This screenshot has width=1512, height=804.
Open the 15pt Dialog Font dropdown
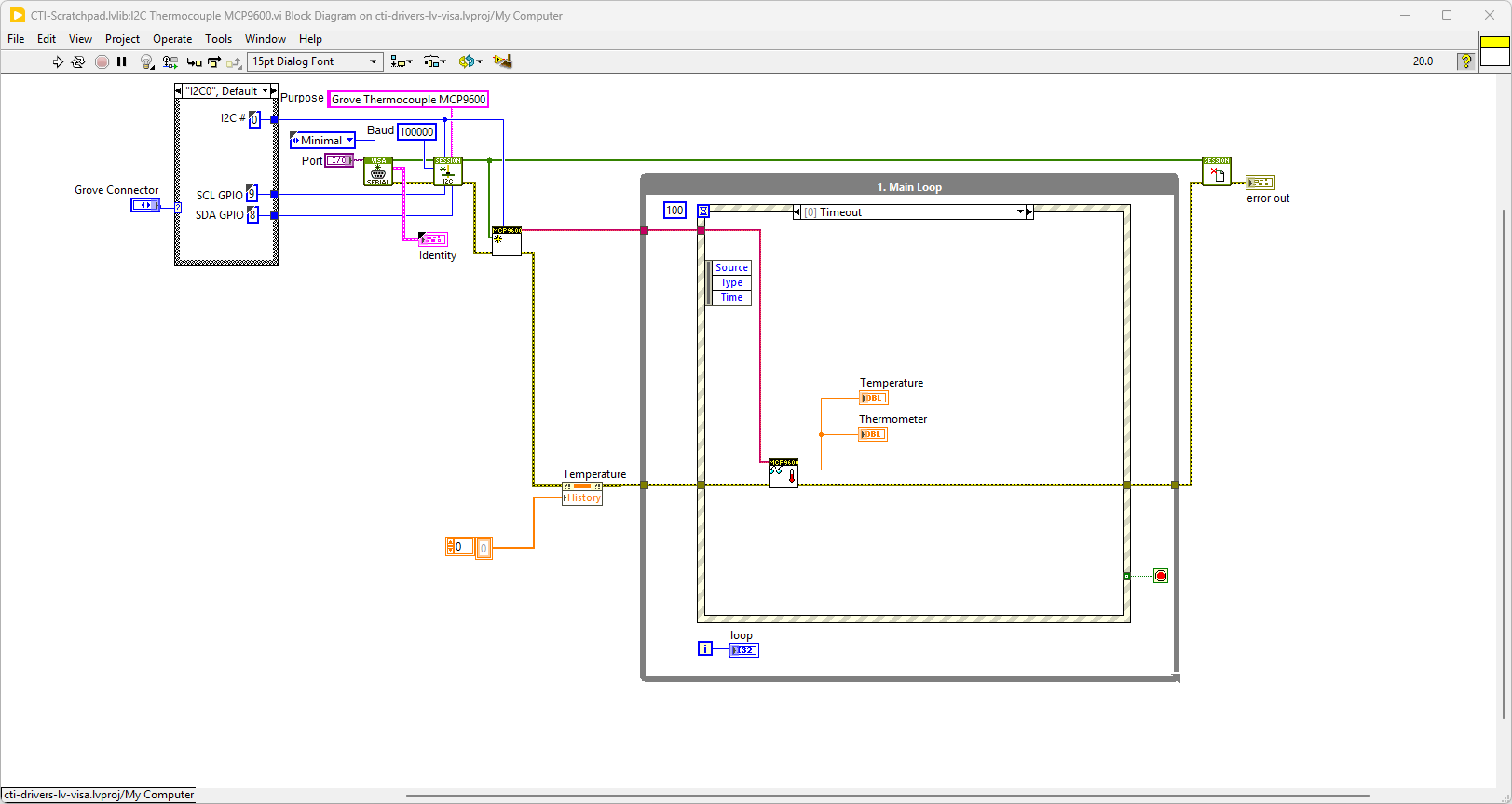[x=315, y=61]
